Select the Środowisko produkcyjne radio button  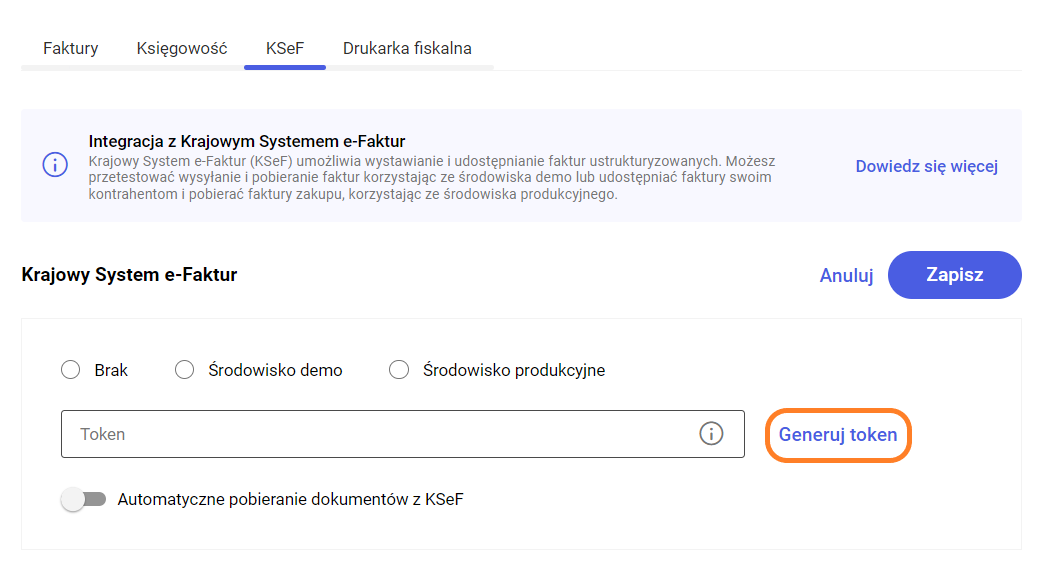pos(399,370)
